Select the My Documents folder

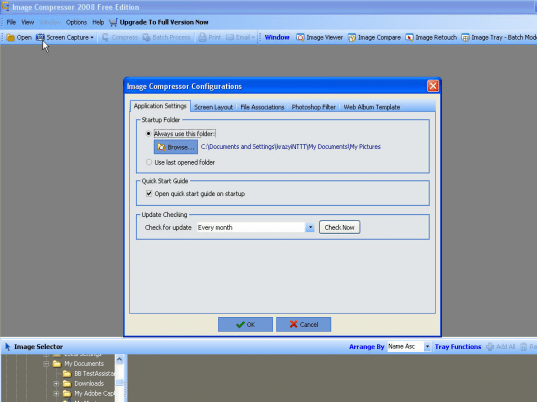[x=84, y=364]
